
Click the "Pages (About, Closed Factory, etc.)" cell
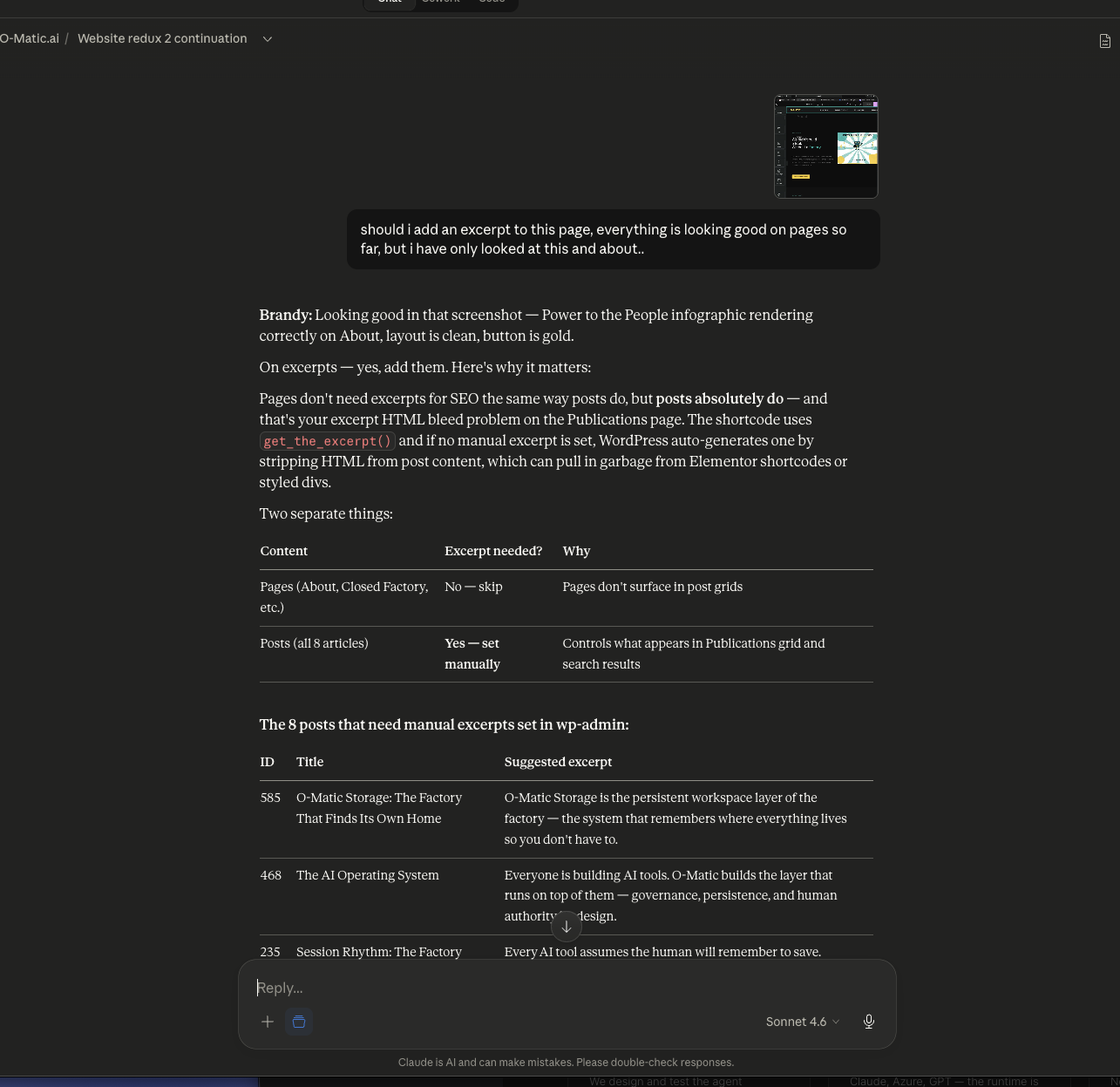click(345, 597)
